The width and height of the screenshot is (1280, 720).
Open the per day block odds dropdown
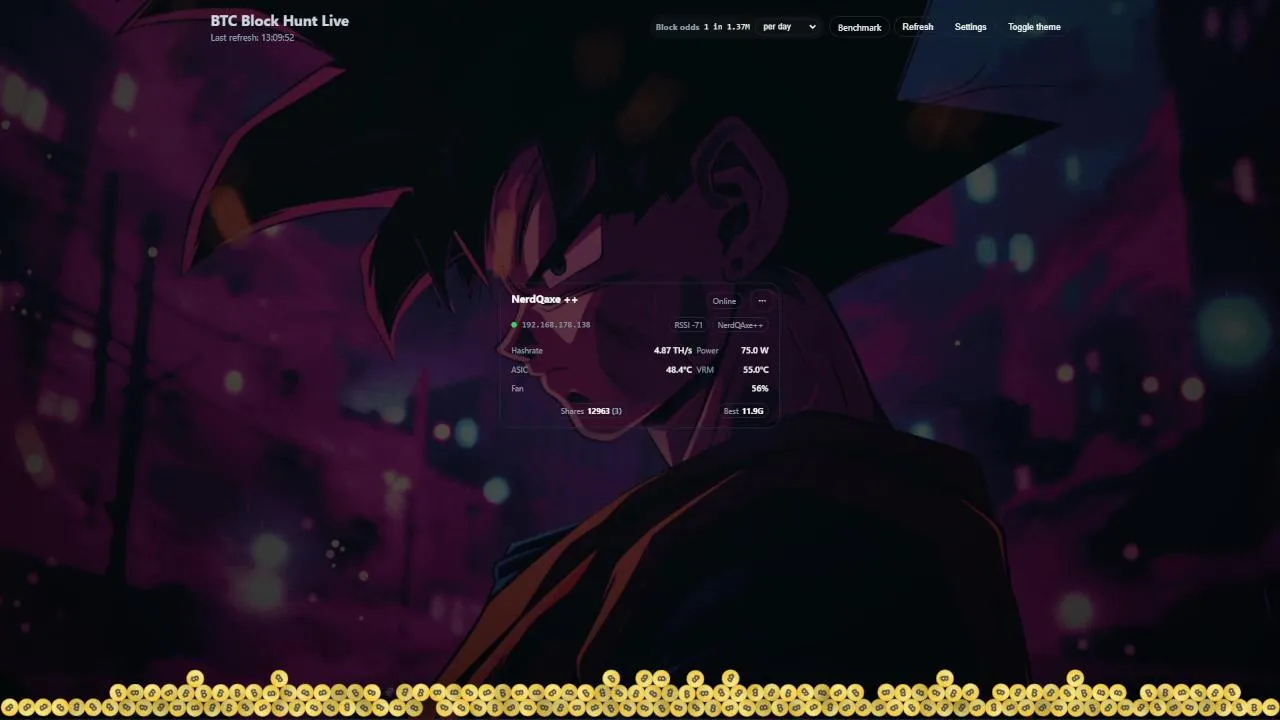789,27
